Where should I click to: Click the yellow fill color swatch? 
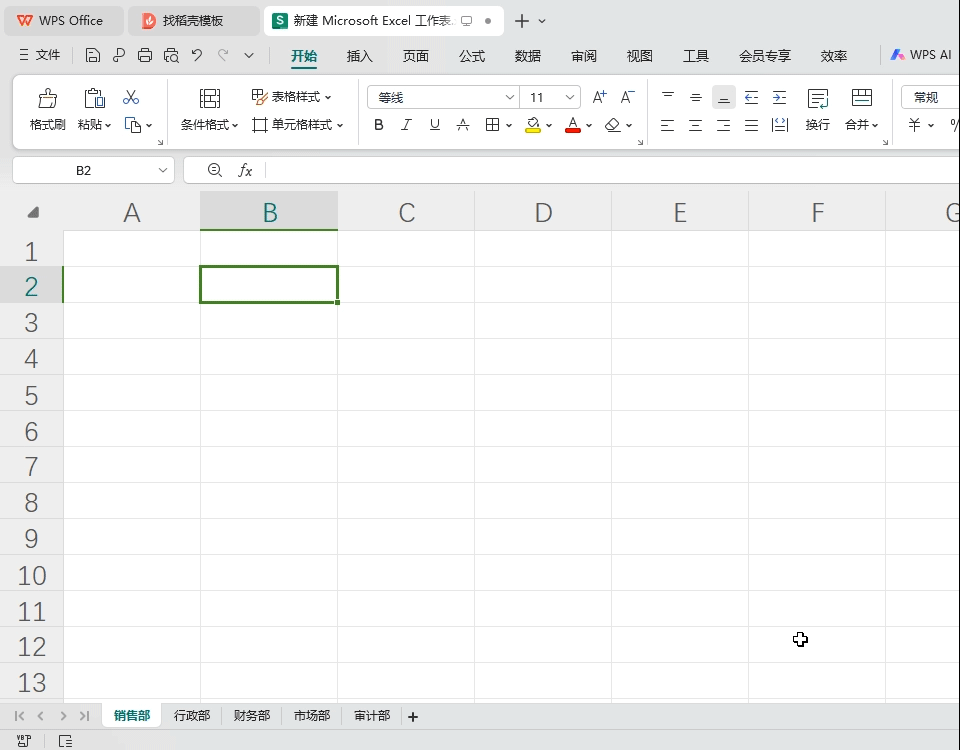tap(533, 125)
